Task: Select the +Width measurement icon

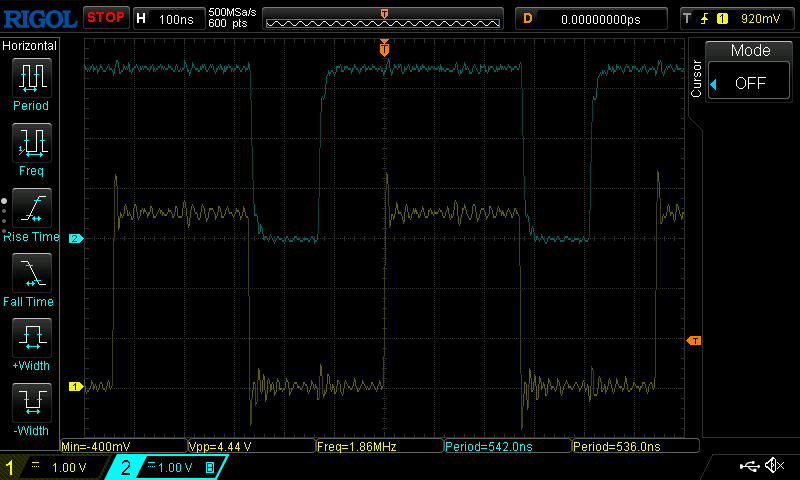Action: point(31,337)
